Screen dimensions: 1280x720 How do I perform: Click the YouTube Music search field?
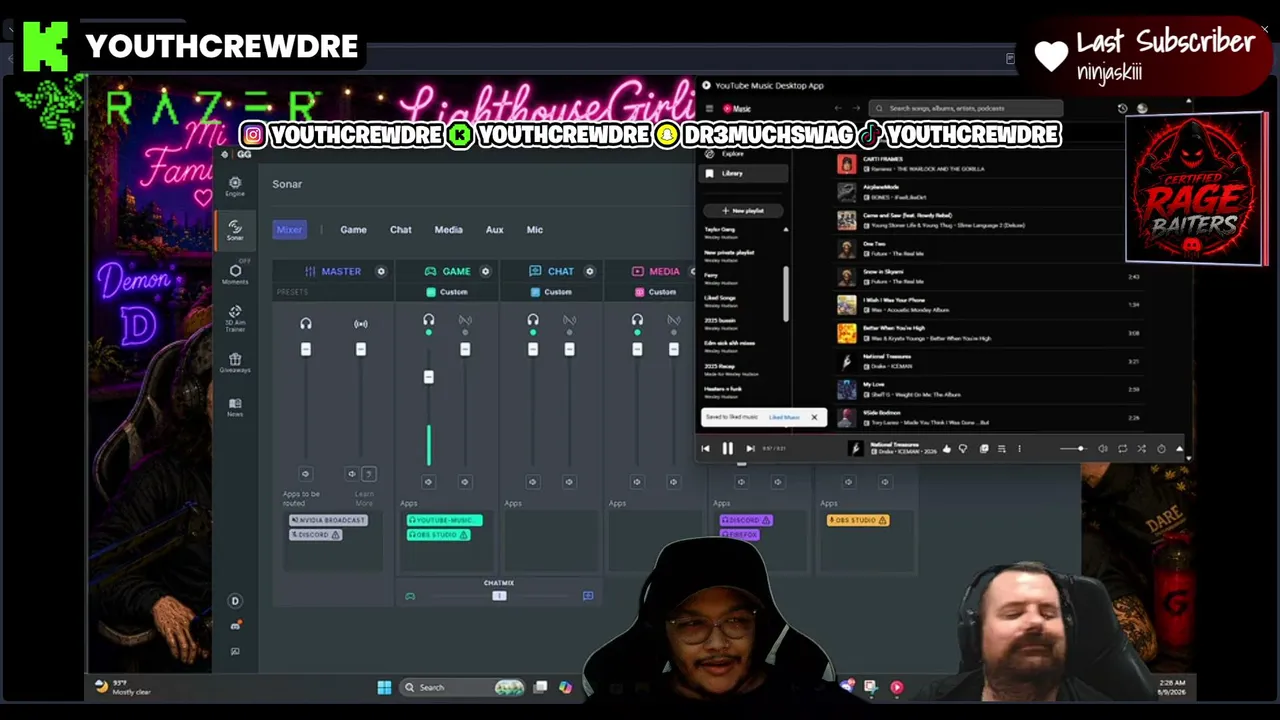click(x=966, y=108)
